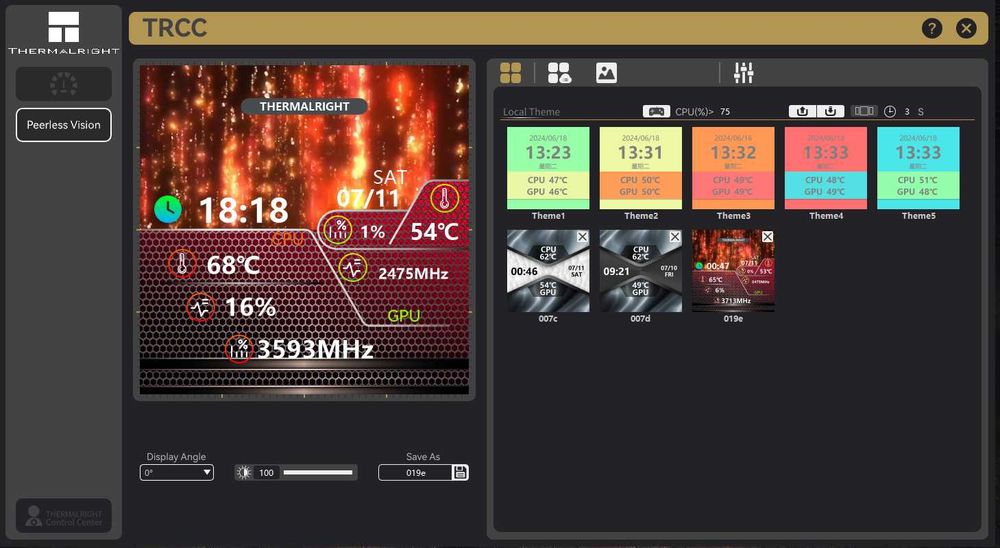Open the cloud themes tab
Viewport: 1000px width, 548px height.
pyautogui.click(x=559, y=73)
